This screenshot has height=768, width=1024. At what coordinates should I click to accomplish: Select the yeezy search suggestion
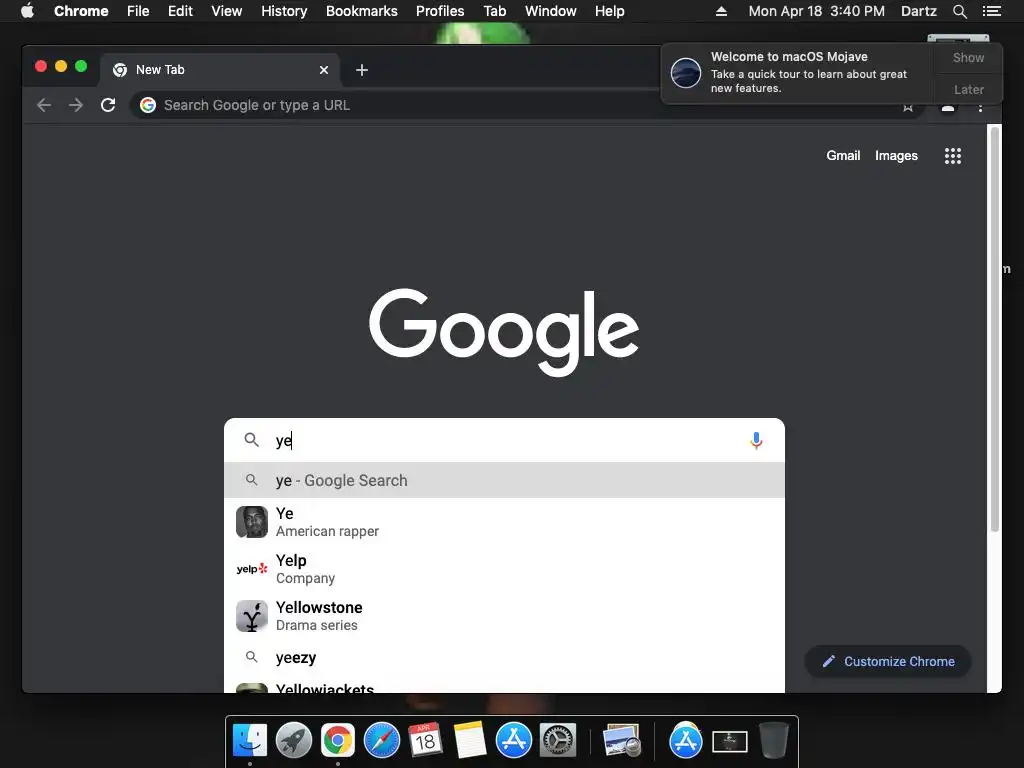click(504, 658)
